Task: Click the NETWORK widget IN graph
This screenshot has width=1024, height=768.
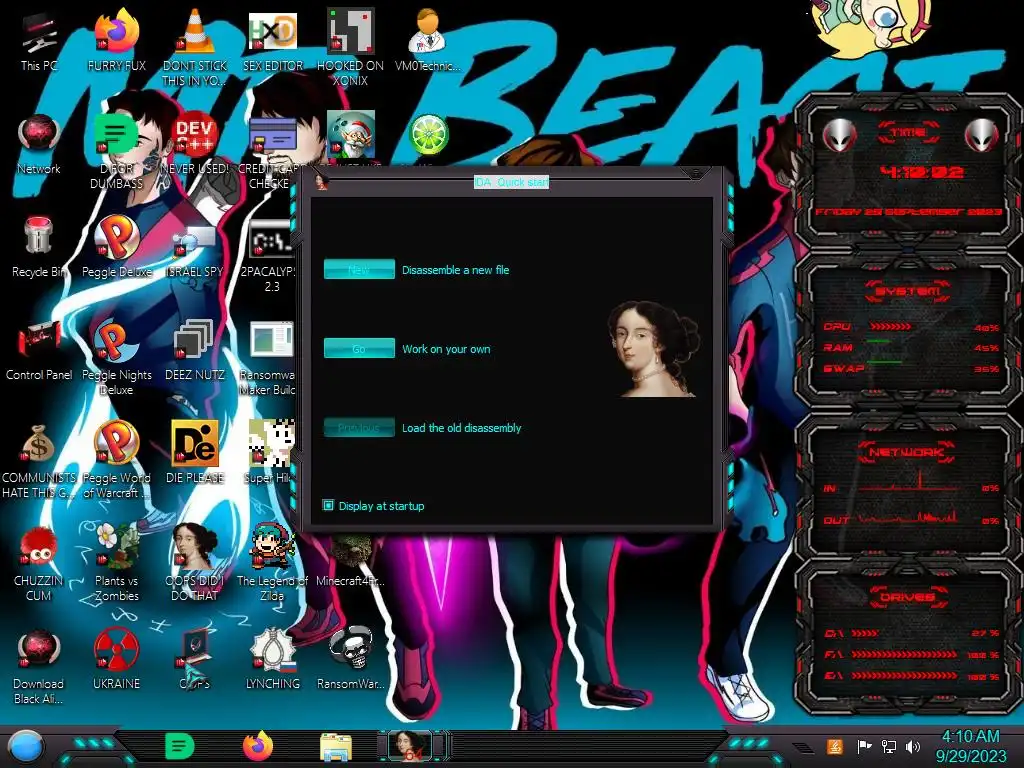Action: 908,483
